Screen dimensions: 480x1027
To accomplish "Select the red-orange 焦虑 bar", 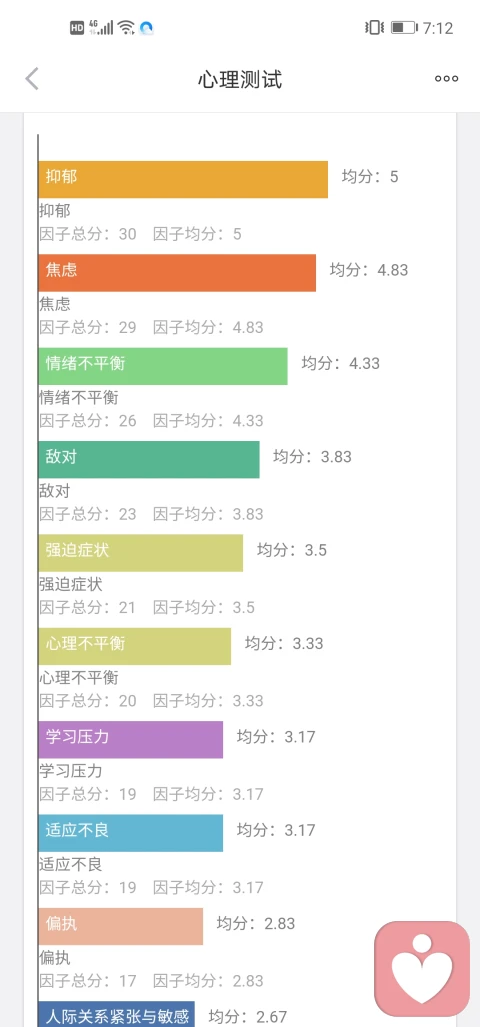I will 177,272.
